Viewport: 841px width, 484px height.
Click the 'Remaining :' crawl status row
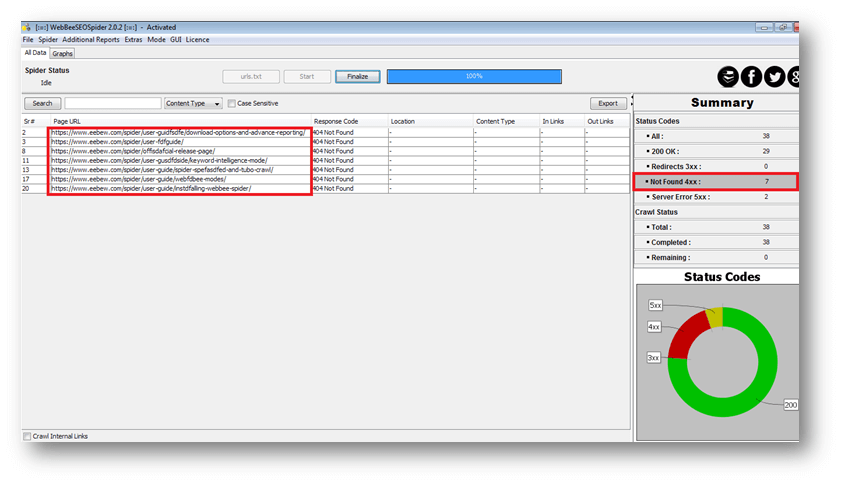click(716, 258)
